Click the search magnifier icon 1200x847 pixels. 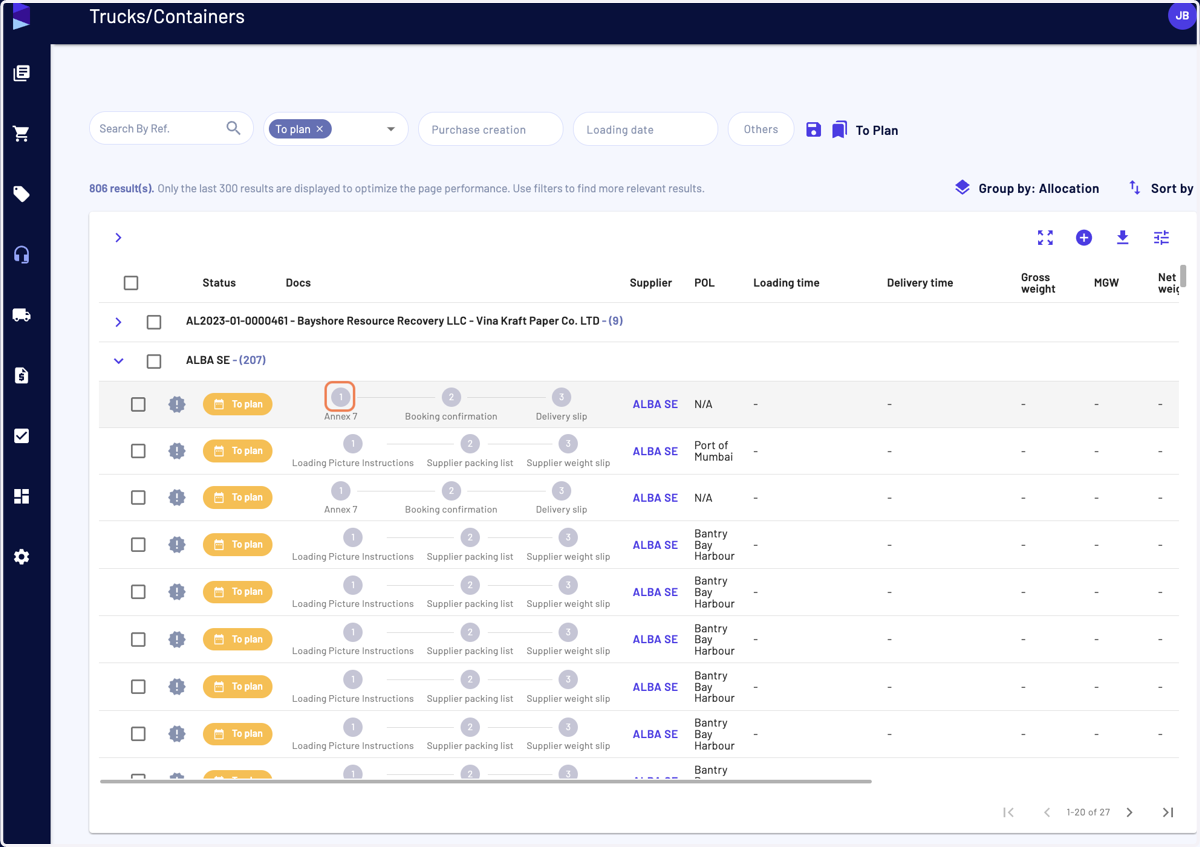click(x=233, y=128)
